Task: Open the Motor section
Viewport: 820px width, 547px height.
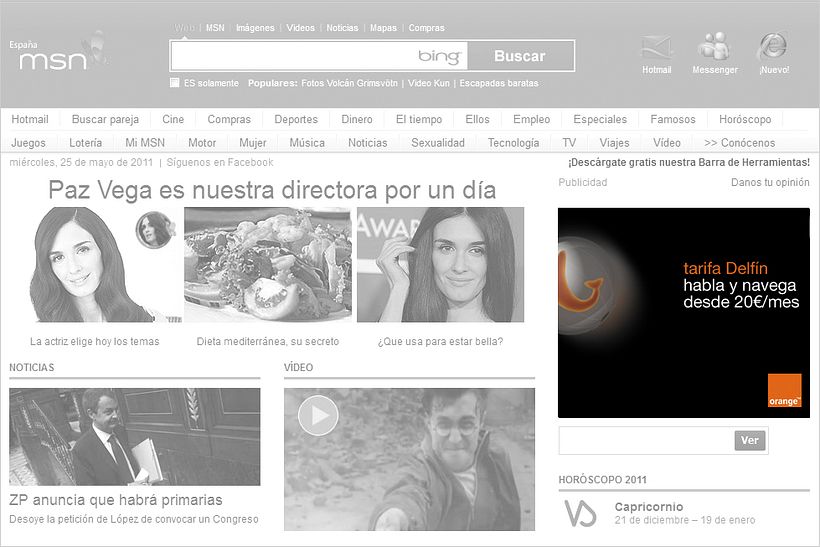Action: 202,143
